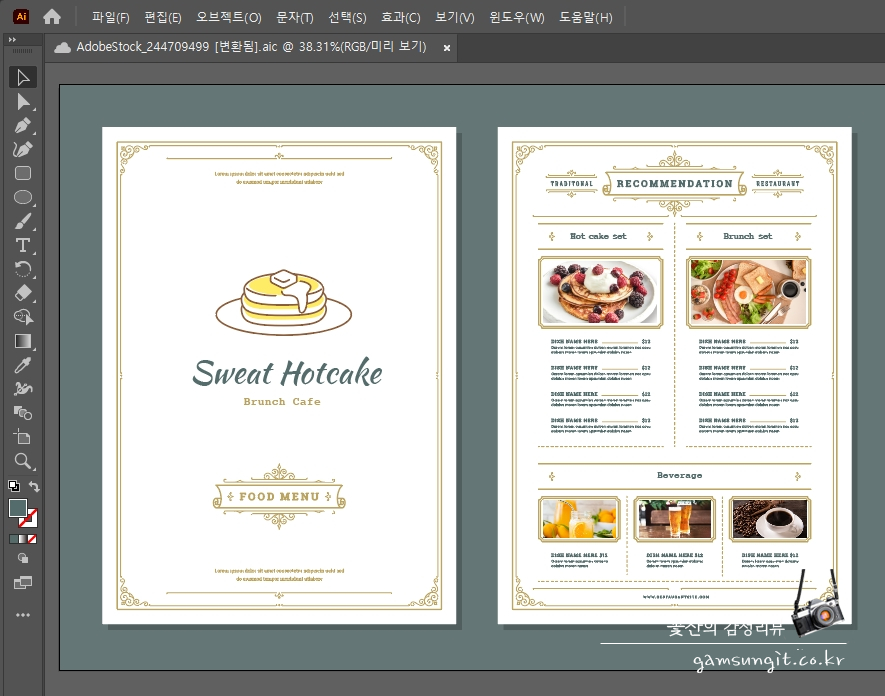
Task: Select the pancake with berries photo
Action: (x=601, y=292)
